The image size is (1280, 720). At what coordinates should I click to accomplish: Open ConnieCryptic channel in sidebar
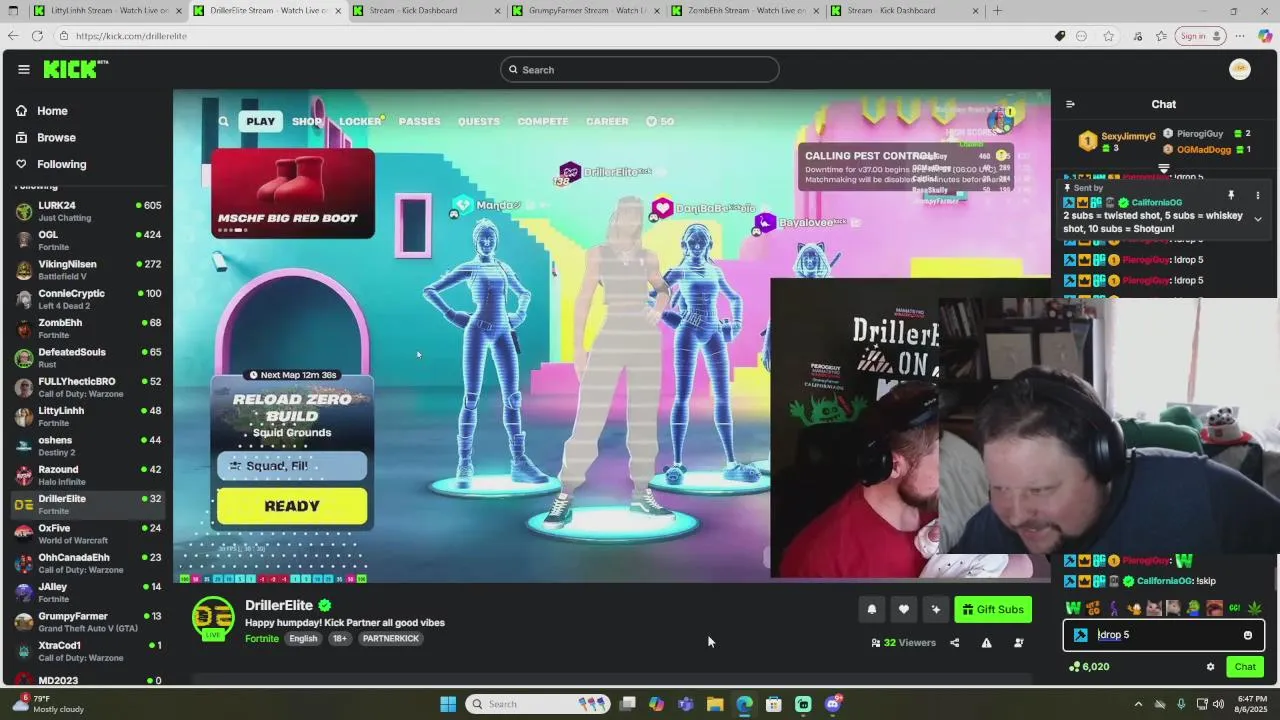[88, 299]
